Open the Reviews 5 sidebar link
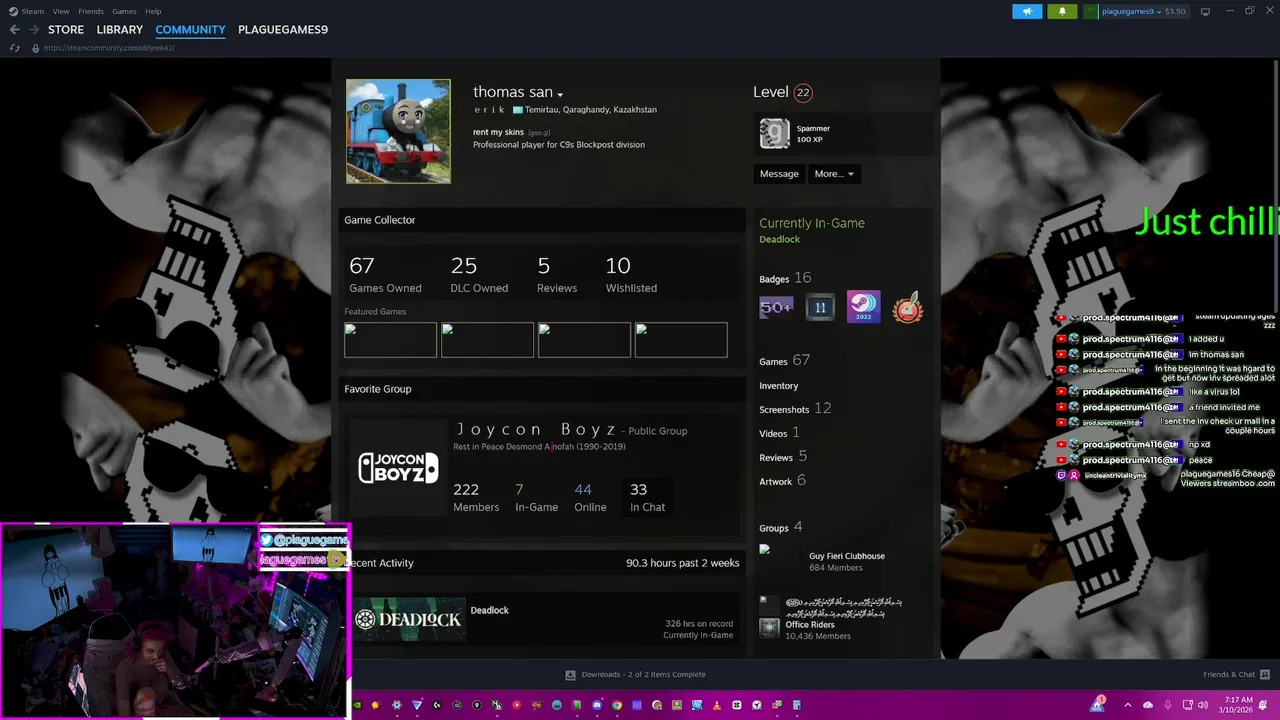The width and height of the screenshot is (1280, 720). 783,457
